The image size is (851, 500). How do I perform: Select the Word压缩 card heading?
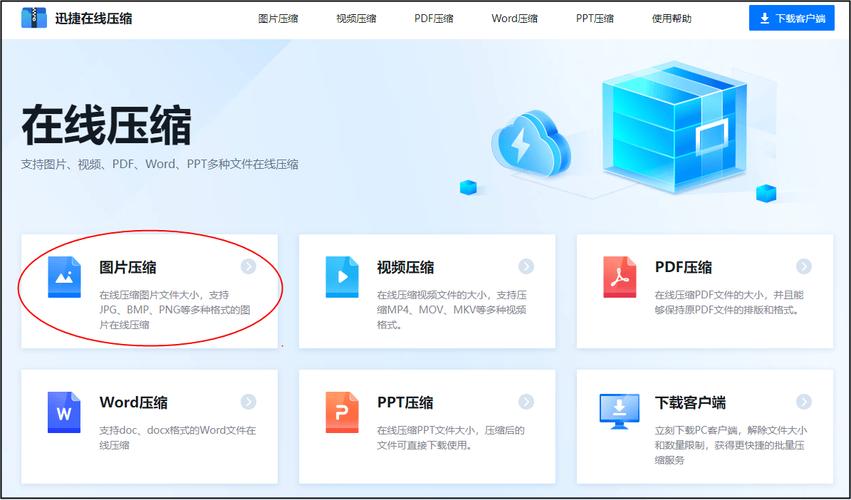tap(134, 402)
